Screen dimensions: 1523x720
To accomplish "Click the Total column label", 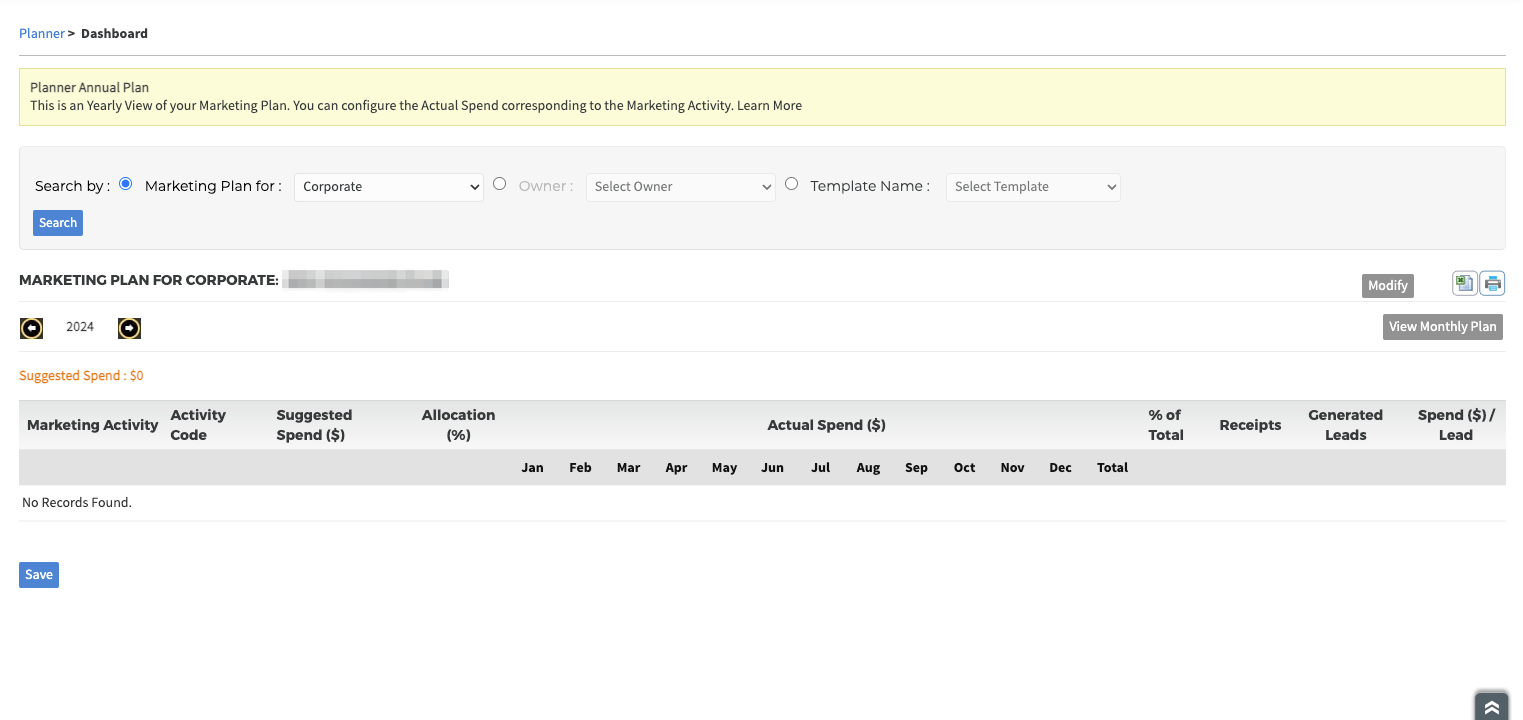I will (1112, 468).
